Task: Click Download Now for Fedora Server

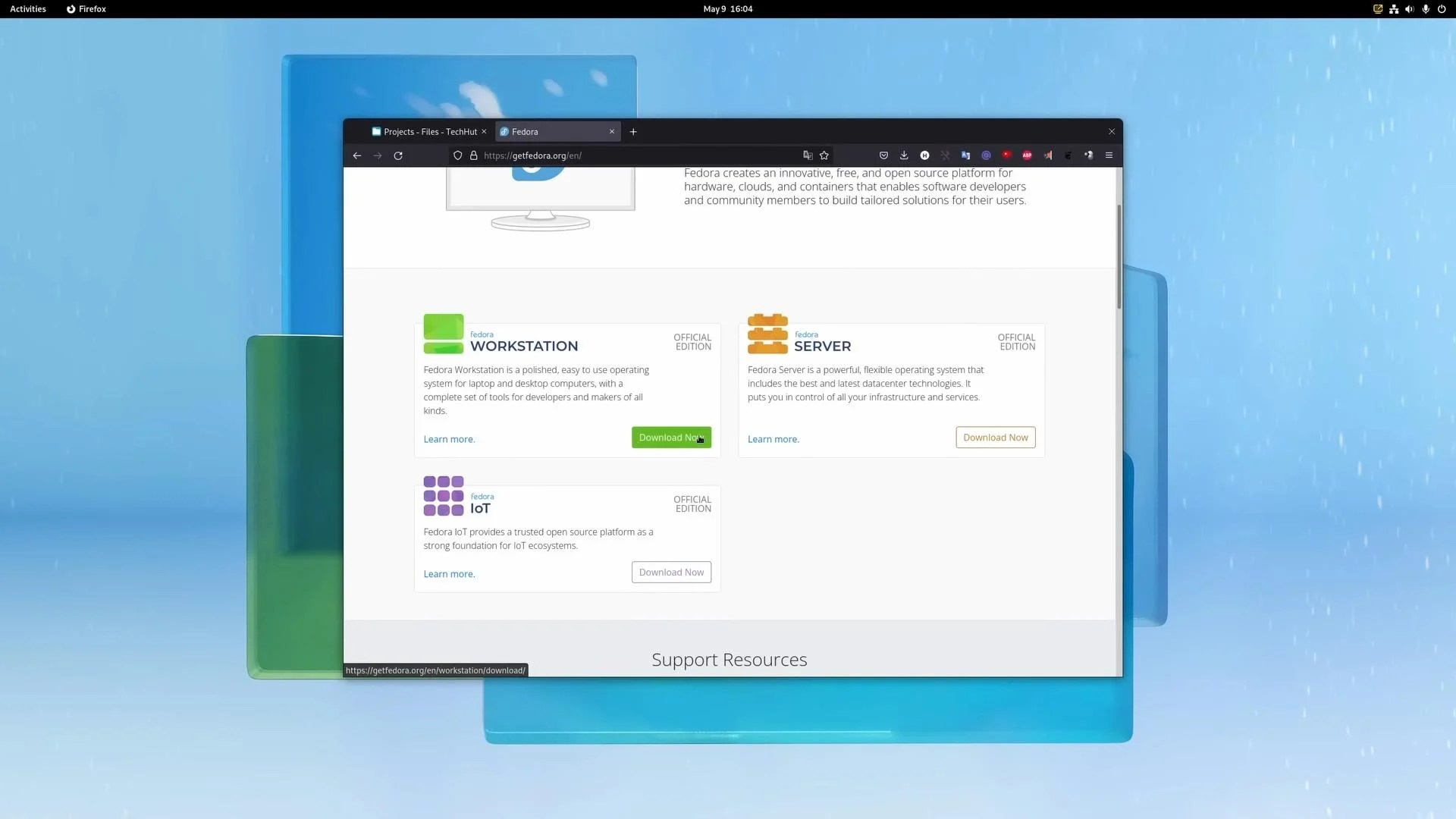Action: pos(995,438)
